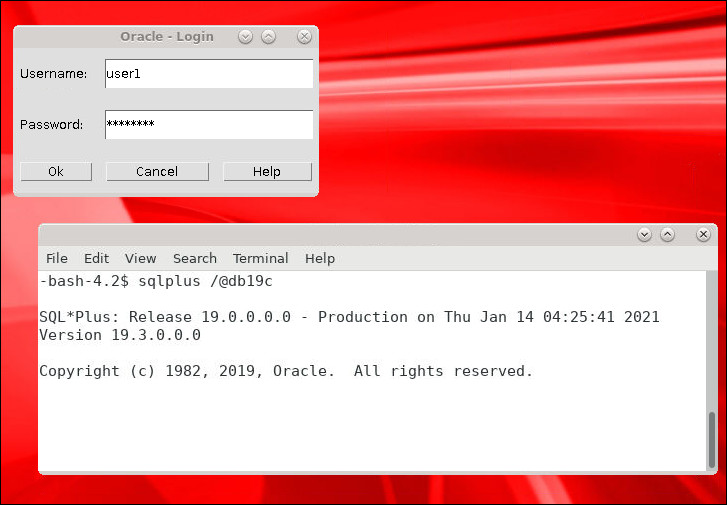727x505 pixels.
Task: Cancel the Oracle Login dialog
Action: pyautogui.click(x=157, y=172)
